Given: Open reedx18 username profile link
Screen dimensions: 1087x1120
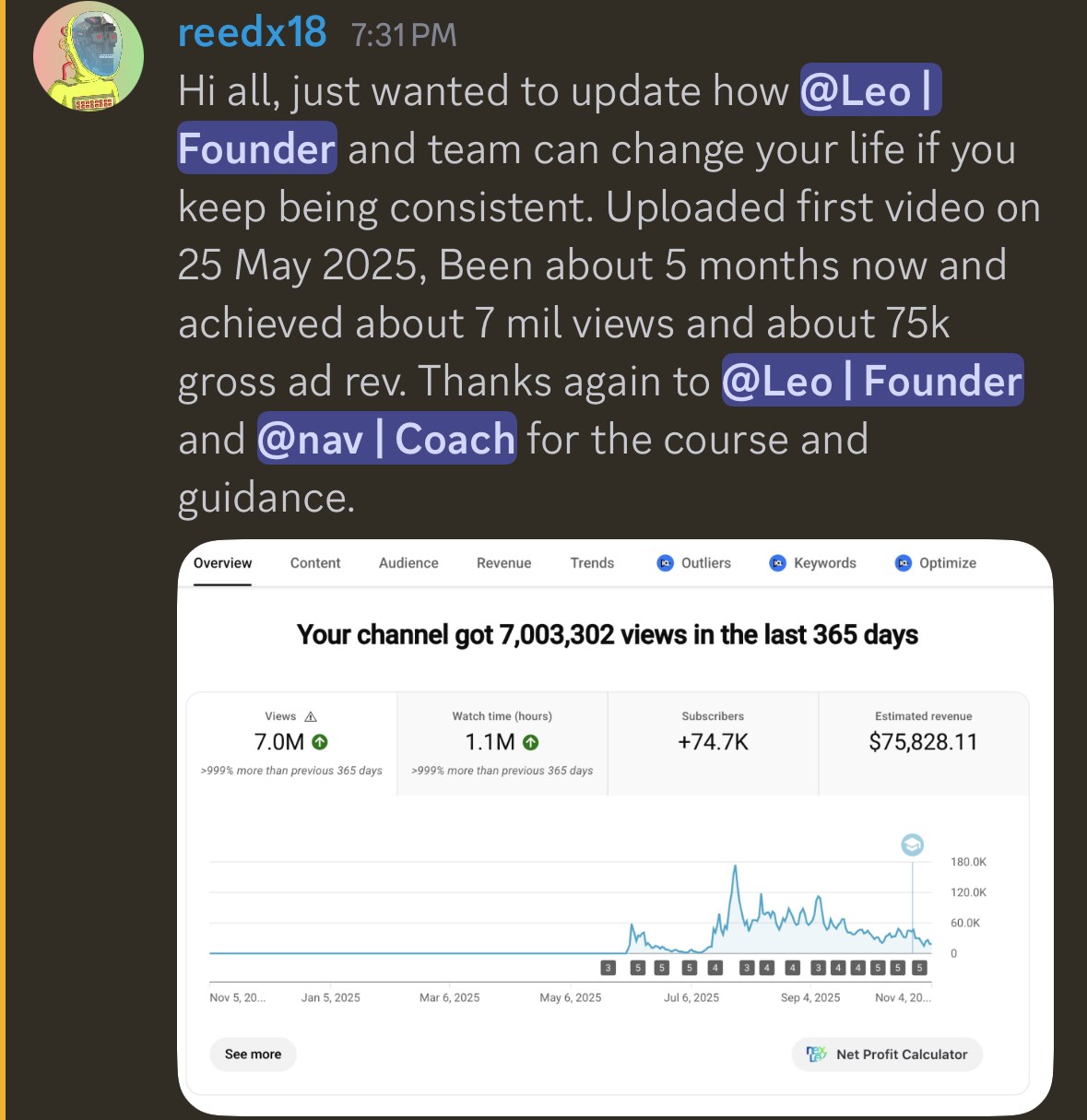Looking at the screenshot, I should [252, 32].
